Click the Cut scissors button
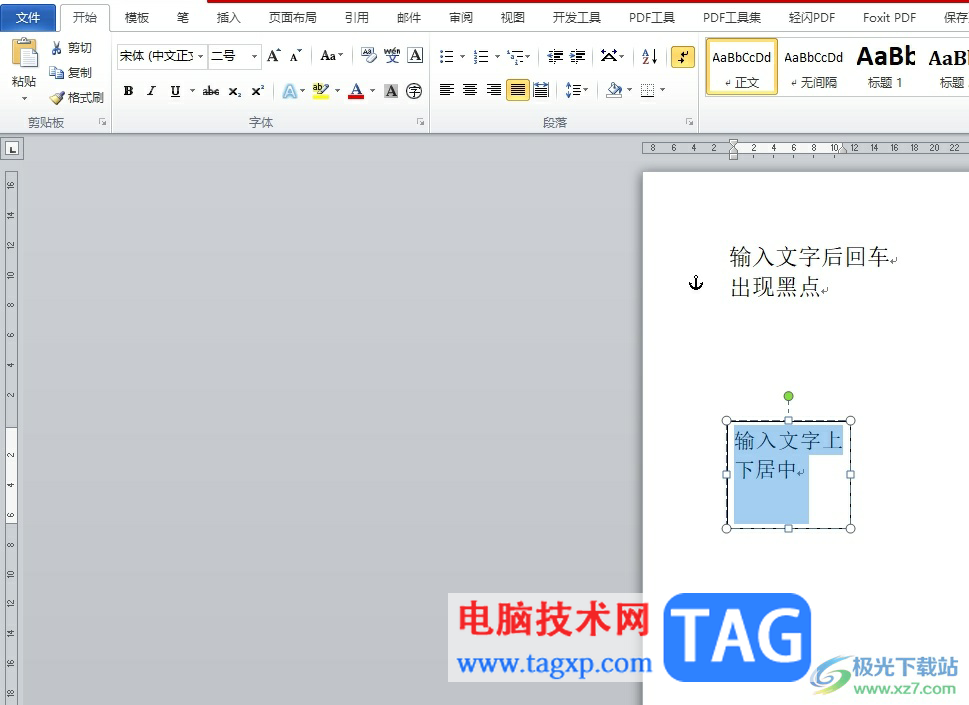The width and height of the screenshot is (969, 705). click(72, 48)
